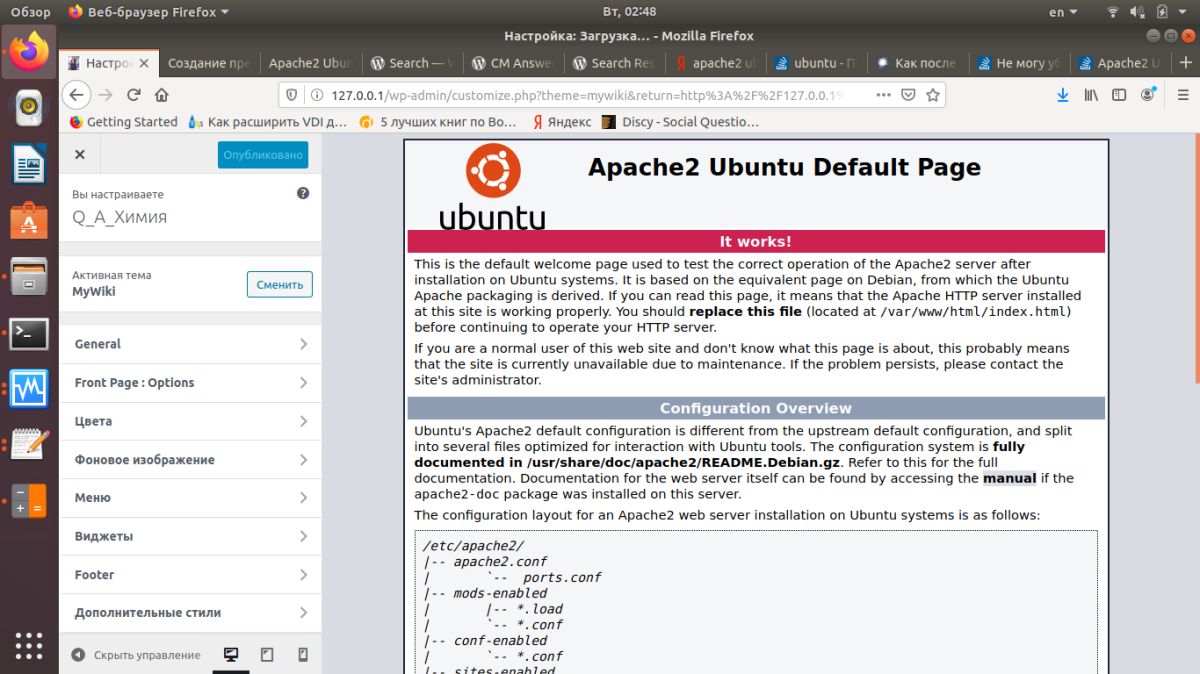Click the browser forward arrow

pyautogui.click(x=106, y=95)
